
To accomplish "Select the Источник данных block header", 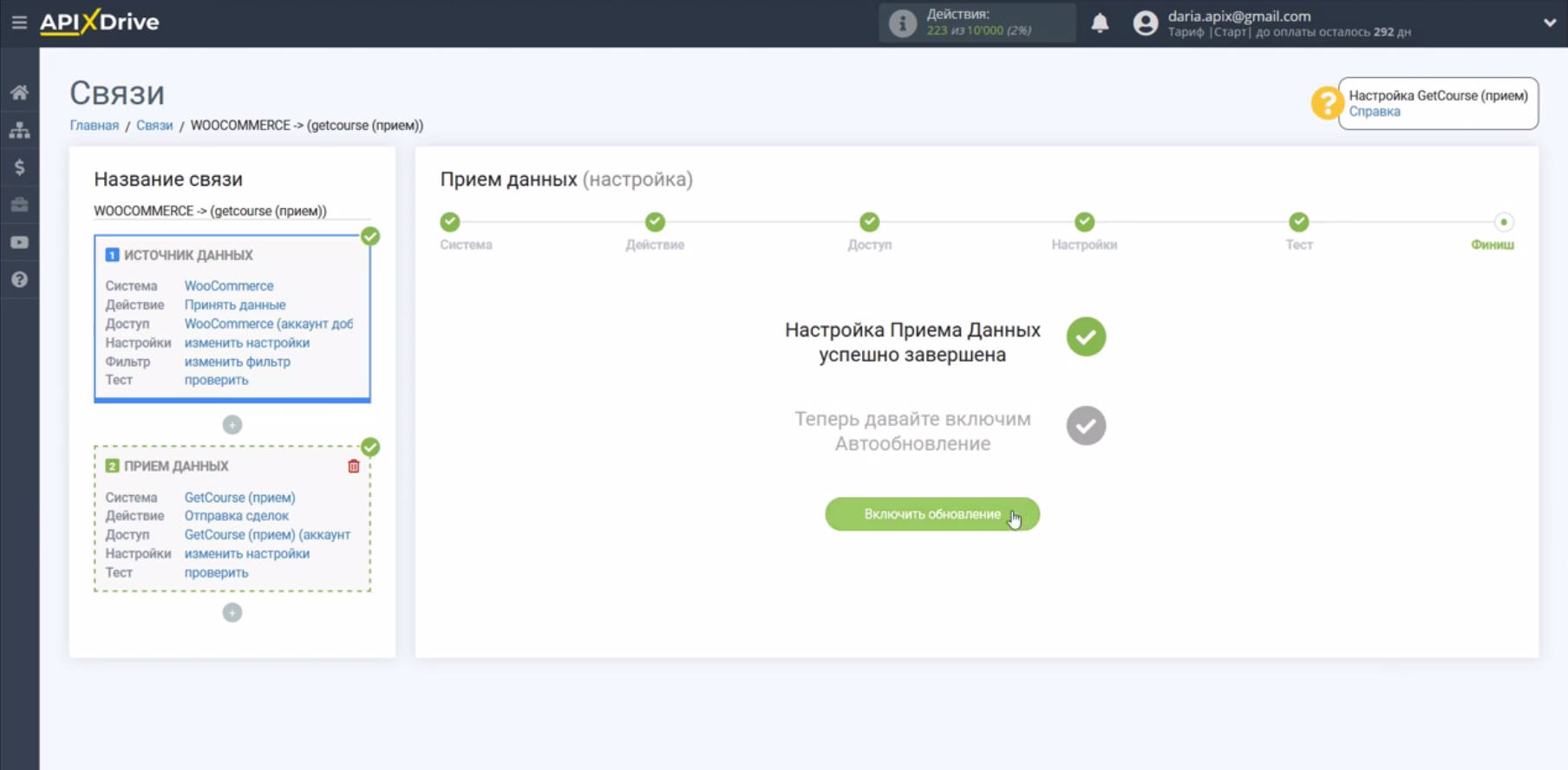I will pos(180,255).
